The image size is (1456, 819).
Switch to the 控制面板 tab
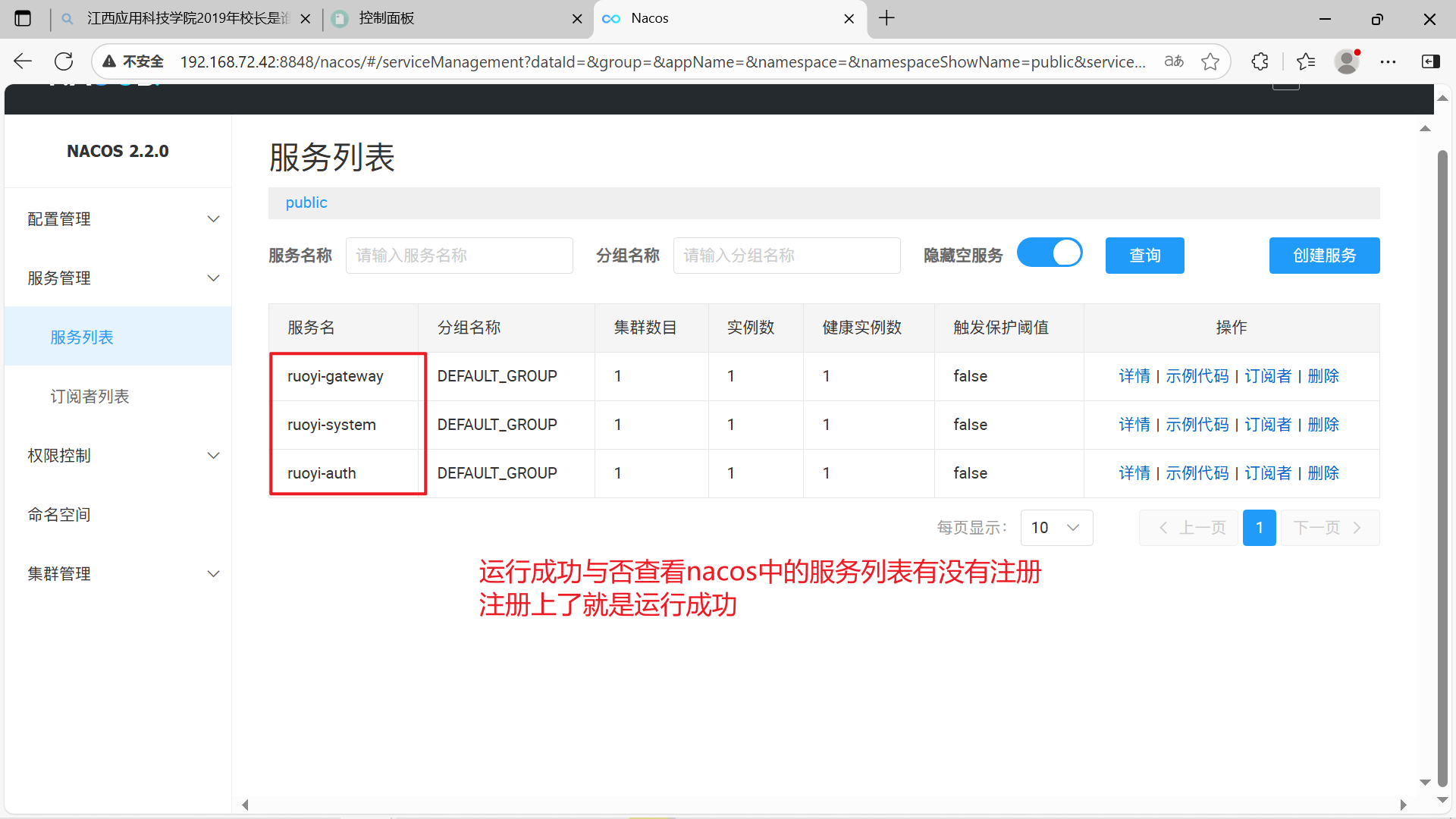(x=455, y=18)
